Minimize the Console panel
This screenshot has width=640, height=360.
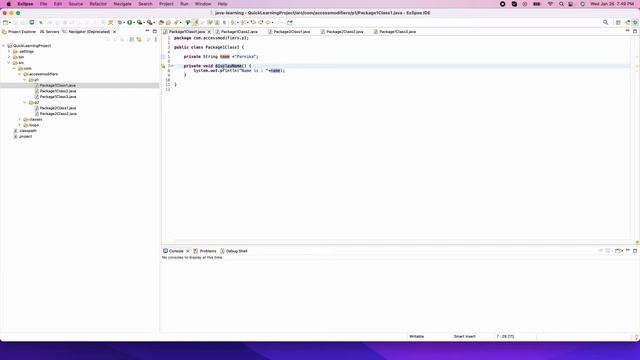coord(628,250)
